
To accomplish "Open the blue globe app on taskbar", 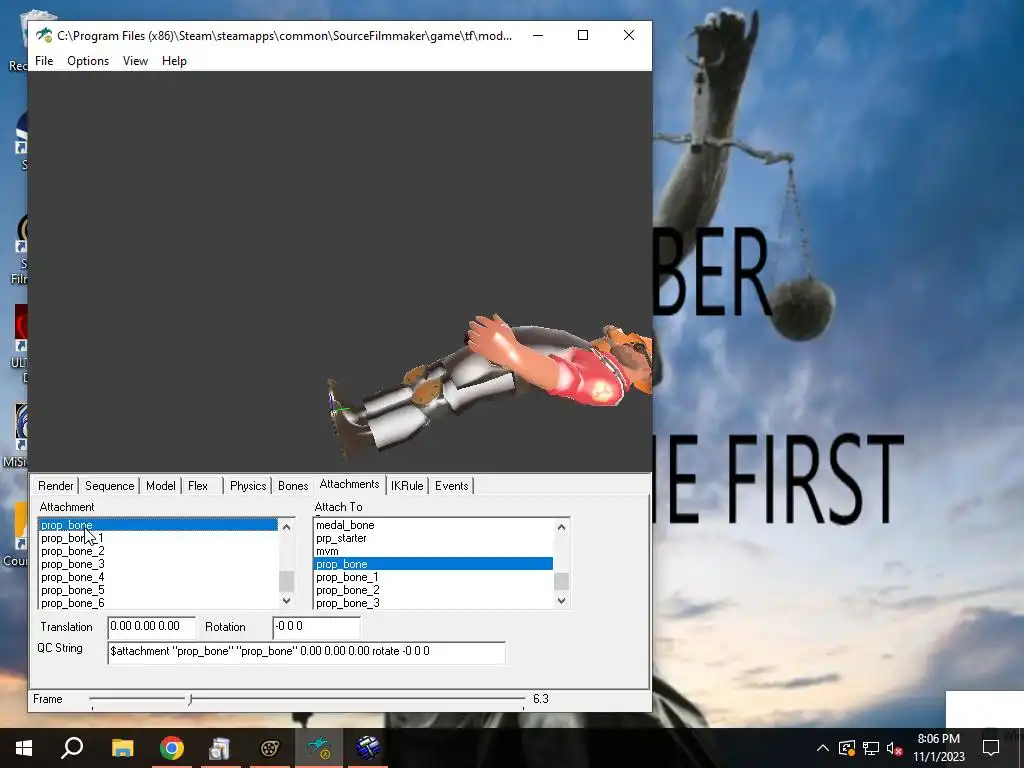I will click(368, 748).
